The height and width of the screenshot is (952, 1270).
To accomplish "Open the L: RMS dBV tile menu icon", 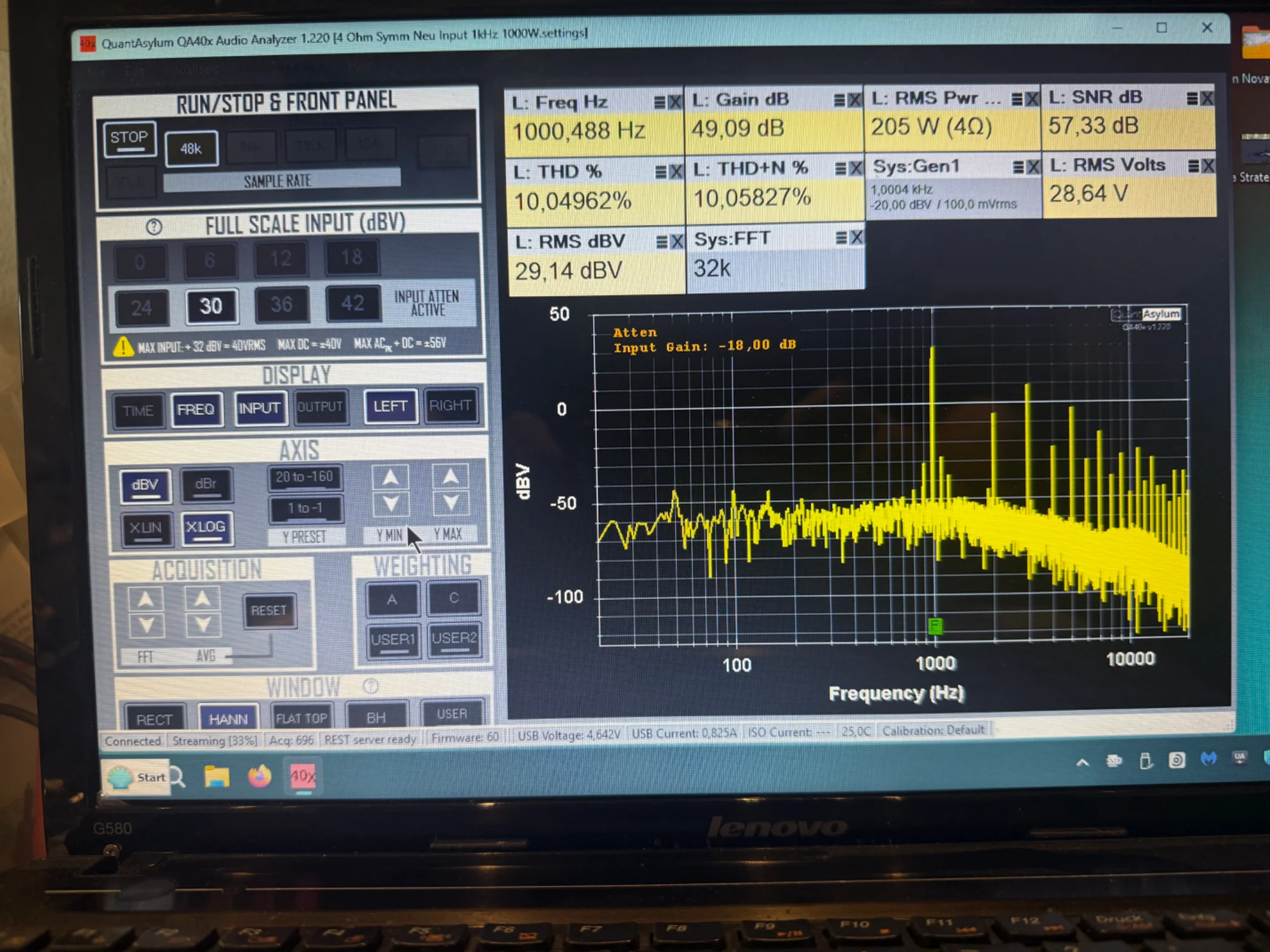I will pos(662,242).
